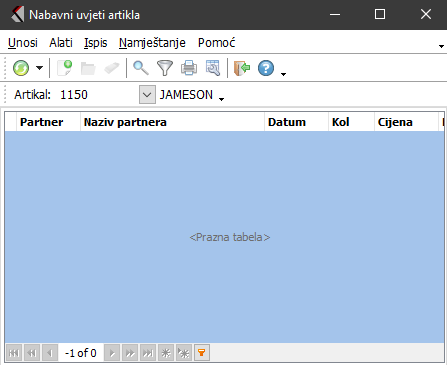Click the magnifying glass search icon

141,68
